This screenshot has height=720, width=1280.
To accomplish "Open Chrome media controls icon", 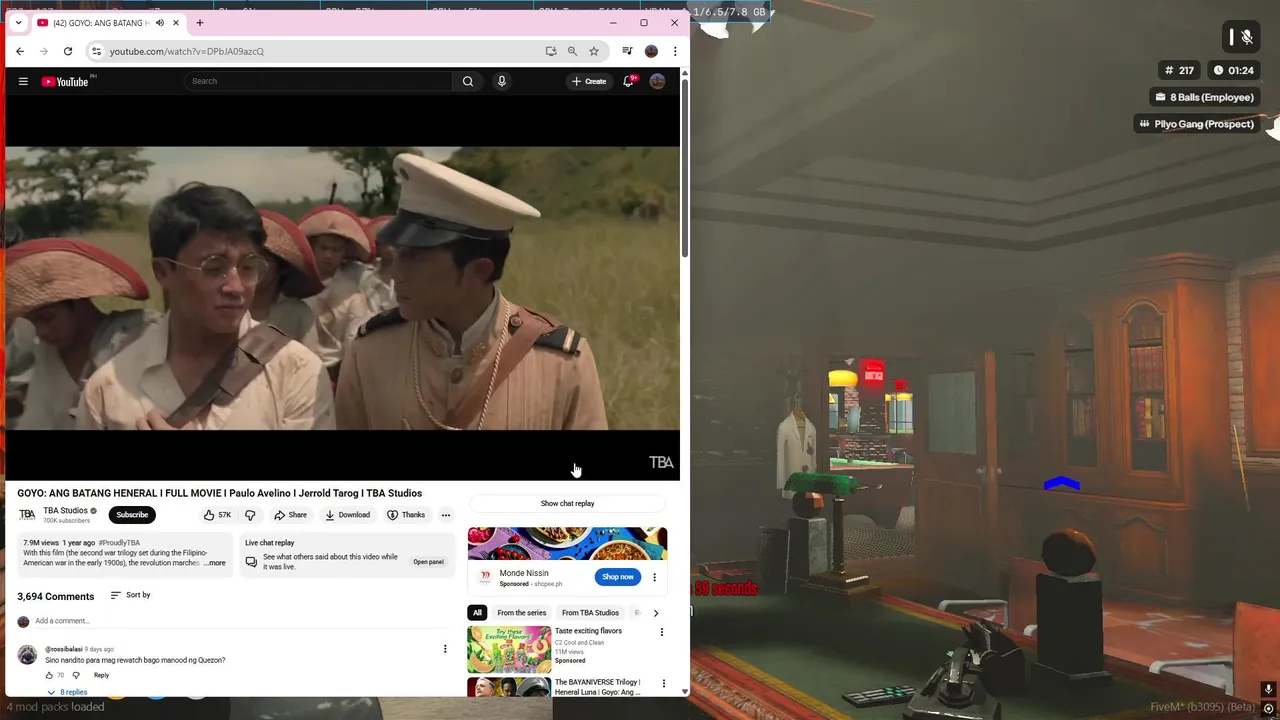I will [x=627, y=51].
